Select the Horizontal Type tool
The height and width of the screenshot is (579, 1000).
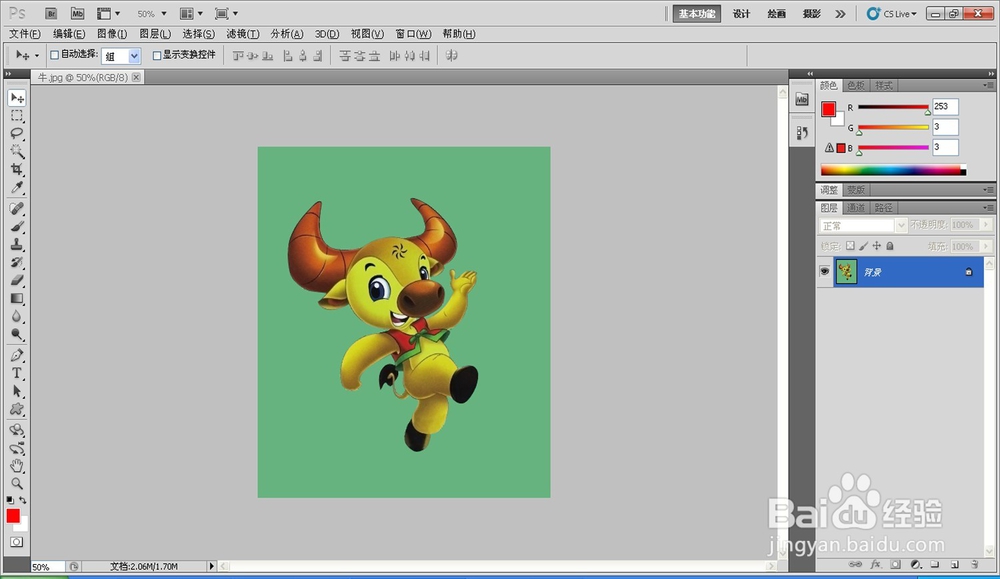coord(17,373)
